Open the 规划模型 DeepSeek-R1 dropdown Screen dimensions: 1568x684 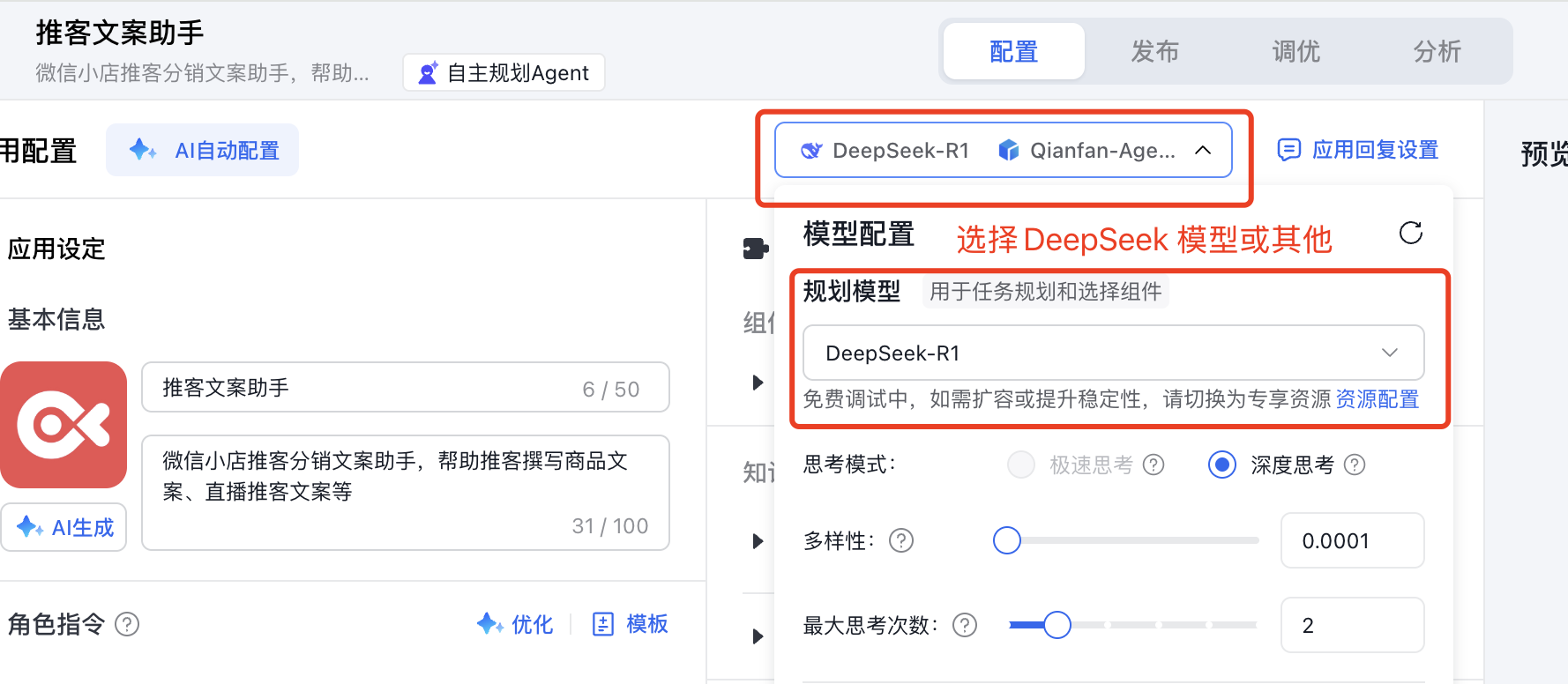pyautogui.click(x=1113, y=353)
